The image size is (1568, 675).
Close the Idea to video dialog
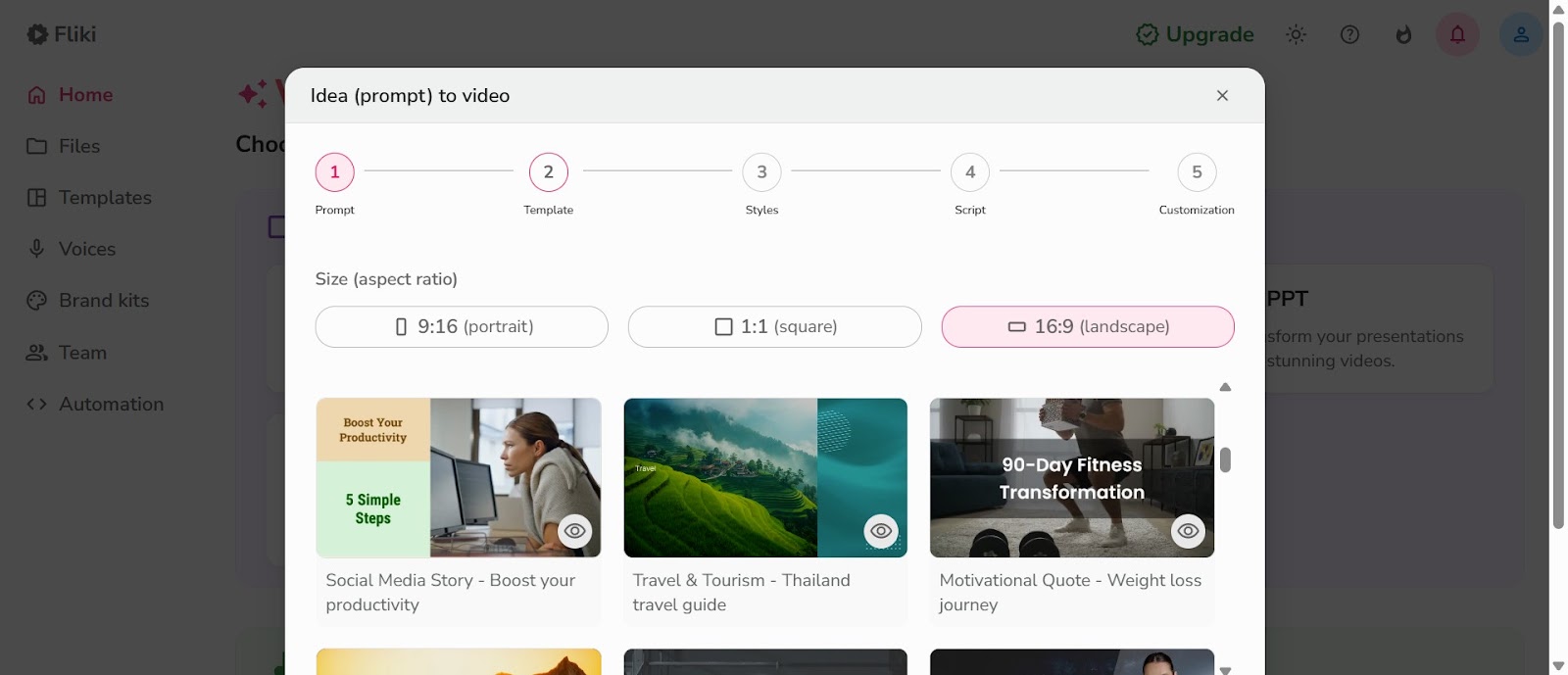(x=1222, y=95)
